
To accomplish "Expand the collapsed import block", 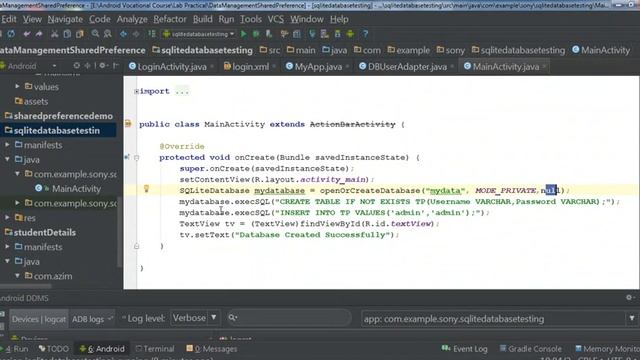I will 136,91.
